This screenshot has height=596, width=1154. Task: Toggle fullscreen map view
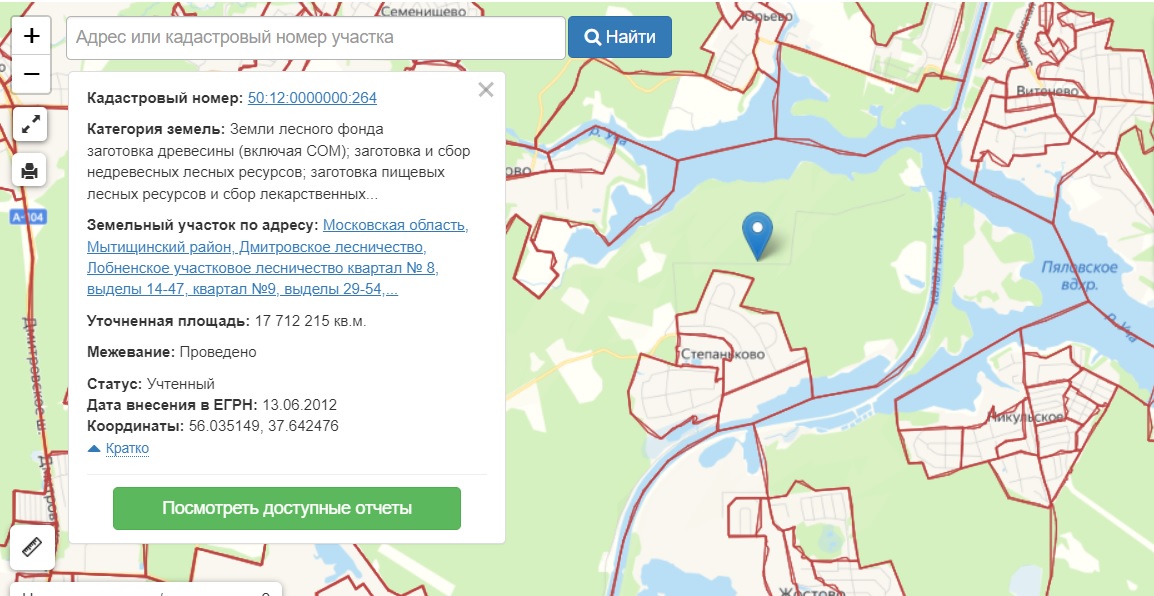tap(31, 124)
